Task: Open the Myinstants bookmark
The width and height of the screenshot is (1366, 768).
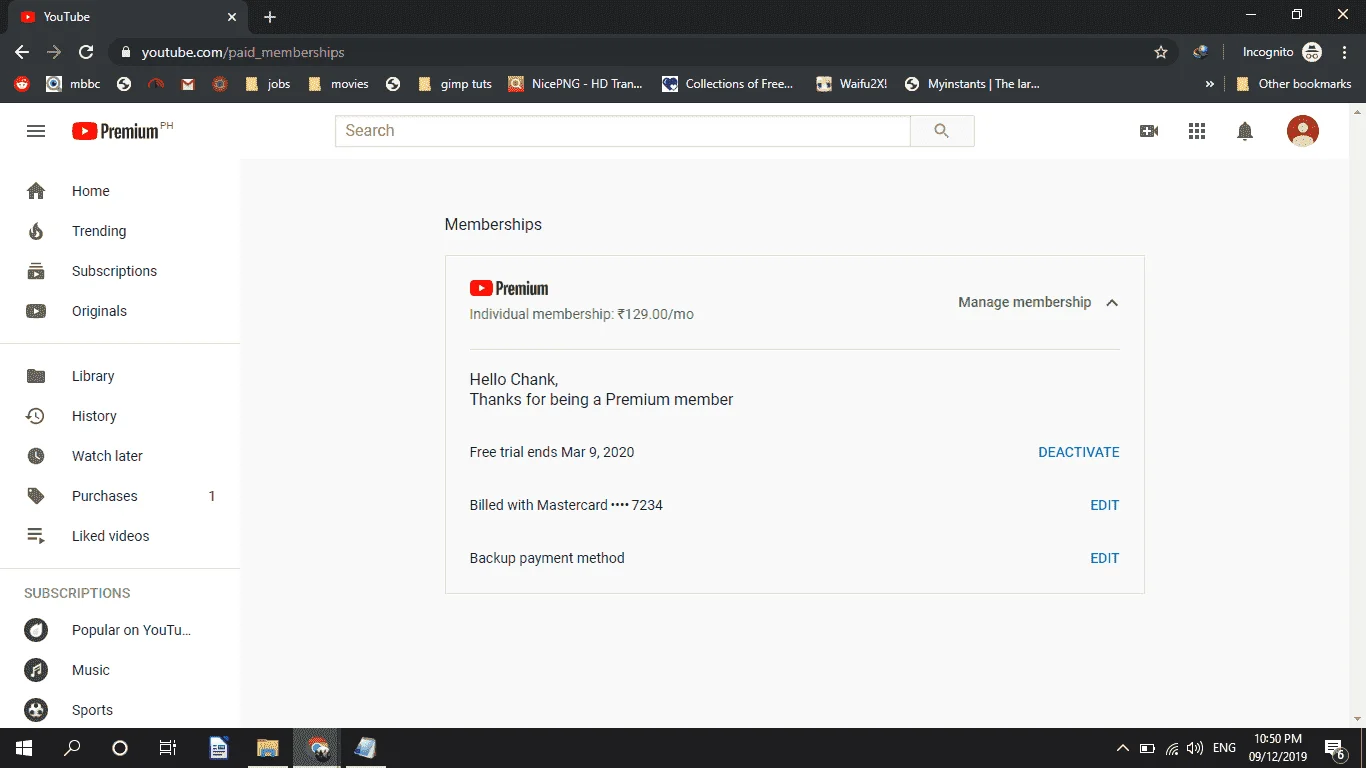Action: pyautogui.click(x=972, y=84)
